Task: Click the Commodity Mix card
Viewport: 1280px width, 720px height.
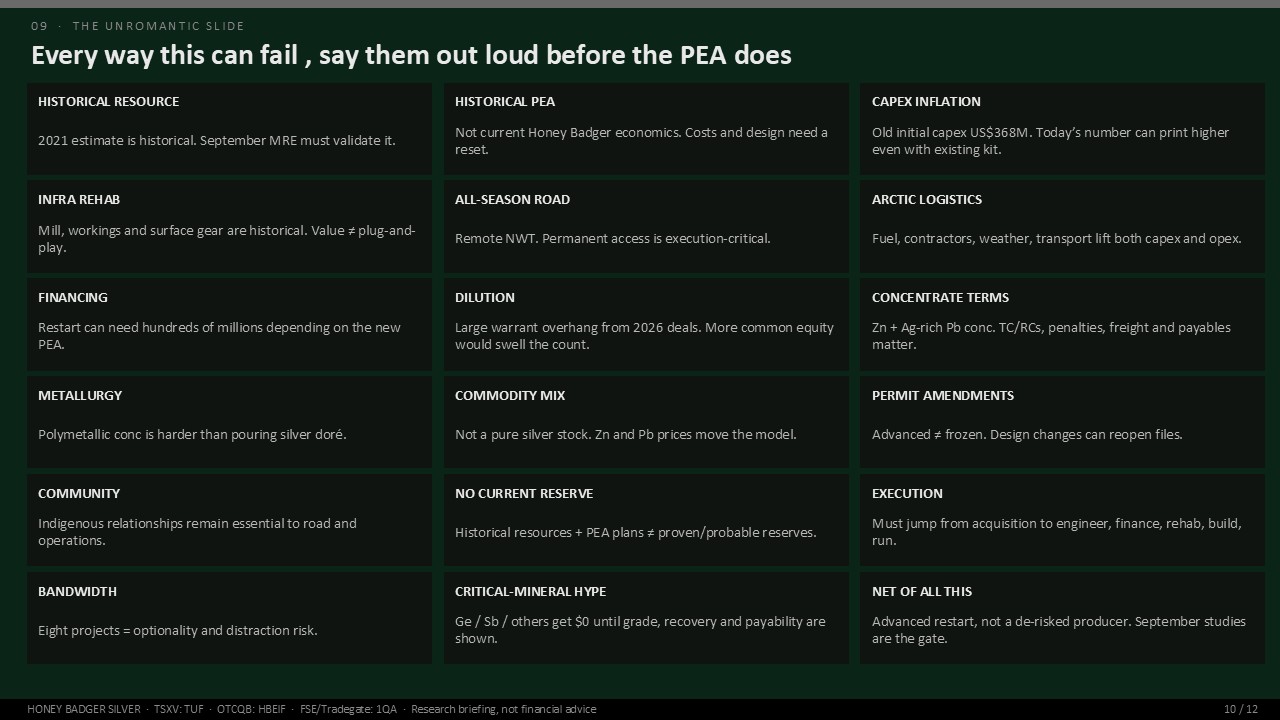Action: 646,423
